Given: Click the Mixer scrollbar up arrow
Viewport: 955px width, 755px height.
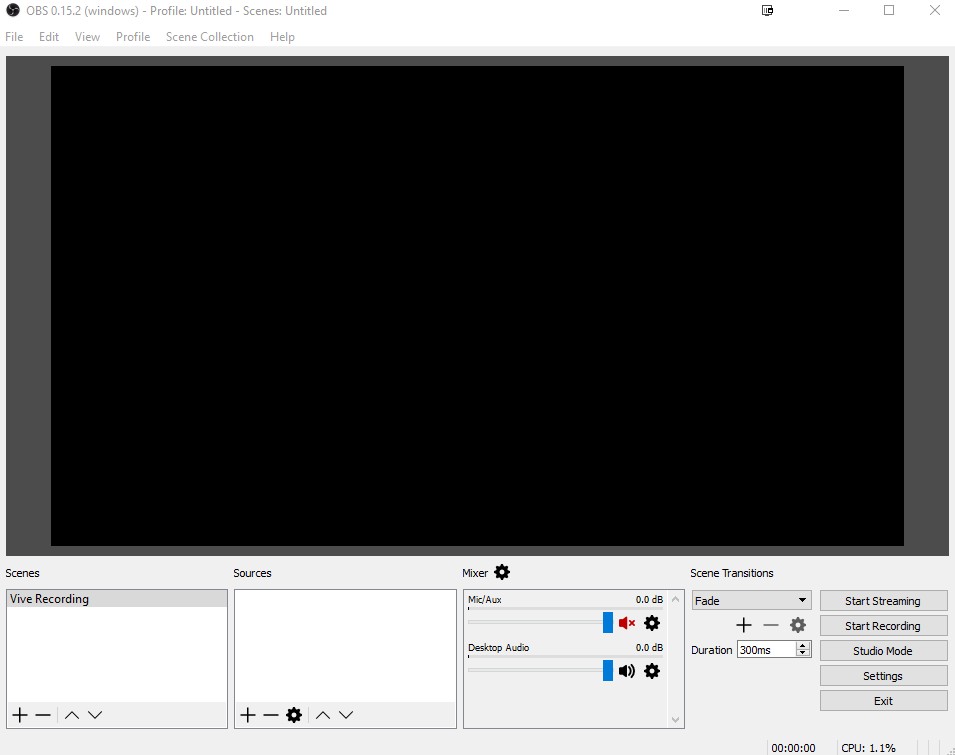Looking at the screenshot, I should pos(675,599).
